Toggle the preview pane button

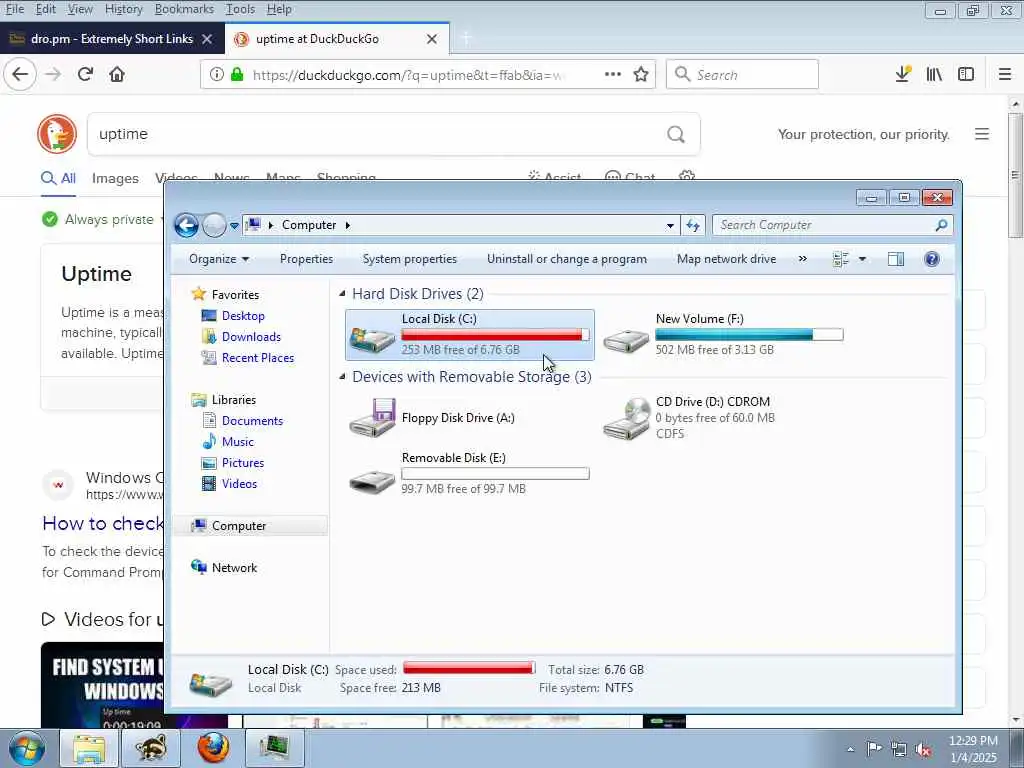point(896,259)
